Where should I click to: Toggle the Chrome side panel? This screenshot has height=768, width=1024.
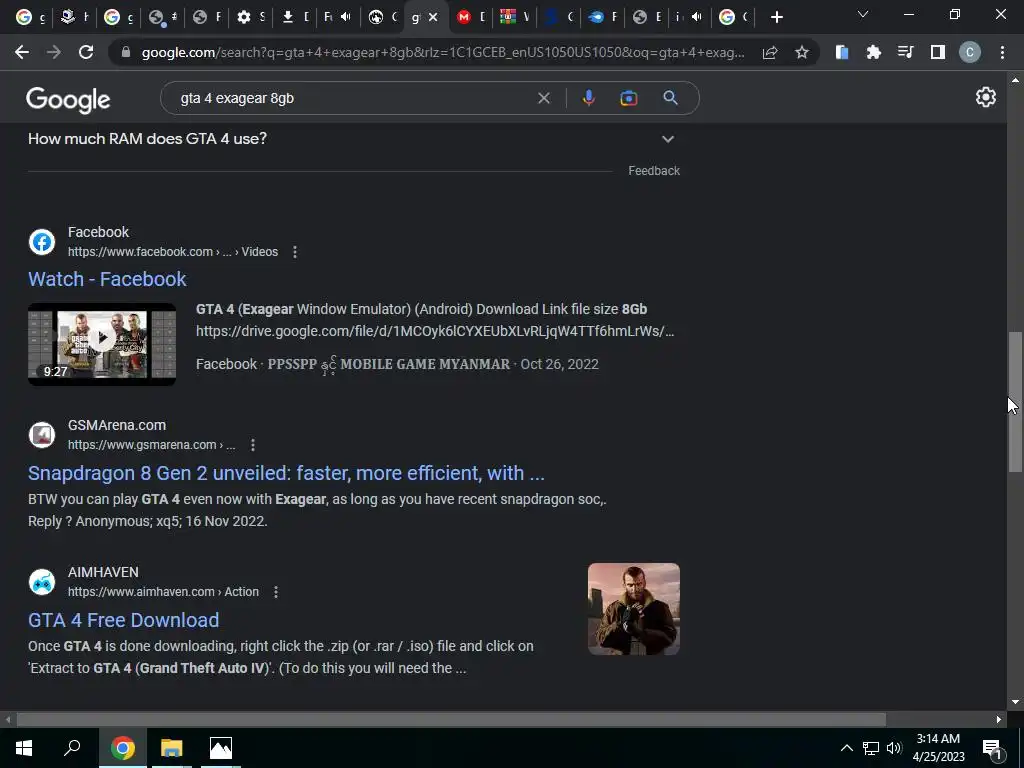(x=937, y=52)
